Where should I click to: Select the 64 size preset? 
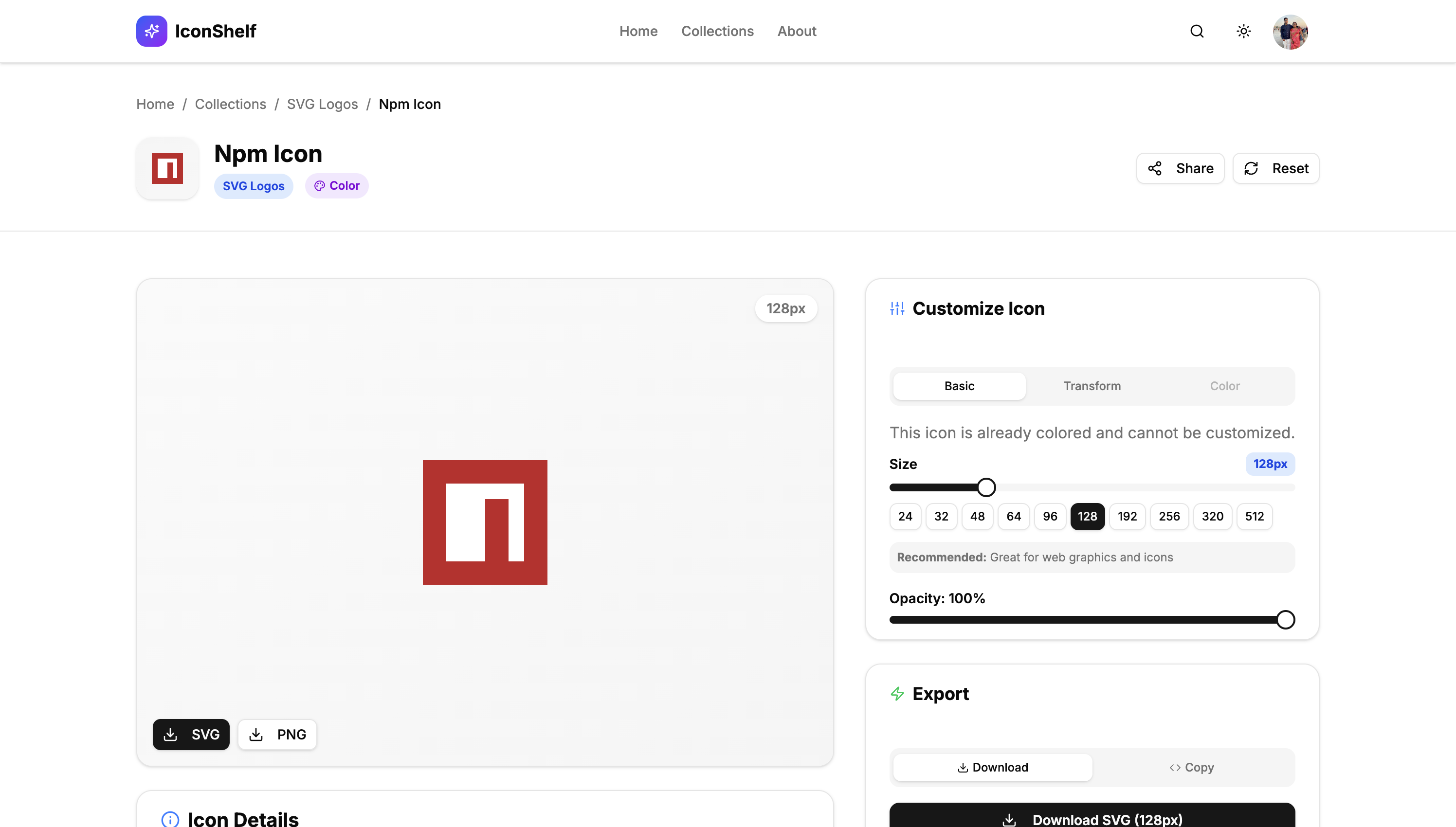[1014, 516]
